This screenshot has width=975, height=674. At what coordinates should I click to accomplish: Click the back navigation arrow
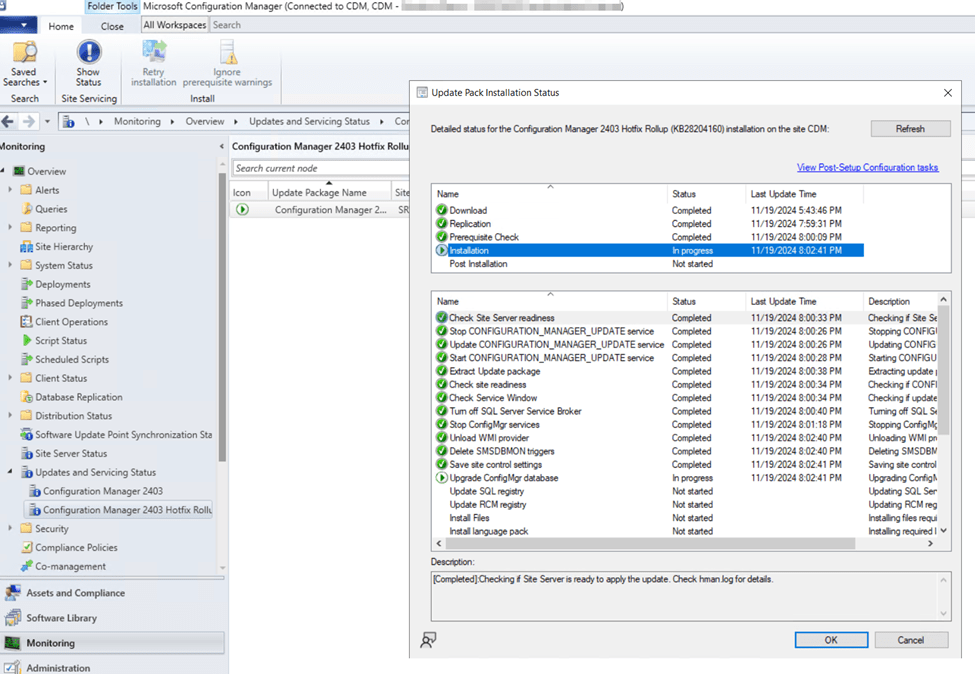pyautogui.click(x=9, y=121)
